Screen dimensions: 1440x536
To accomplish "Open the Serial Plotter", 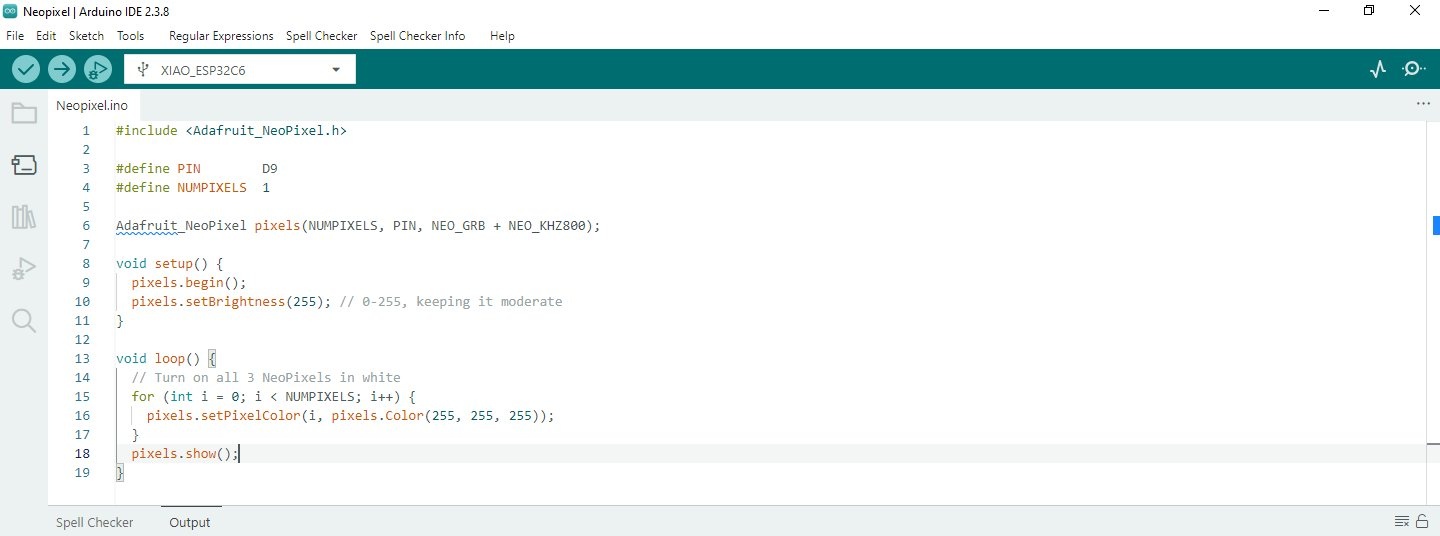I will 1378,69.
